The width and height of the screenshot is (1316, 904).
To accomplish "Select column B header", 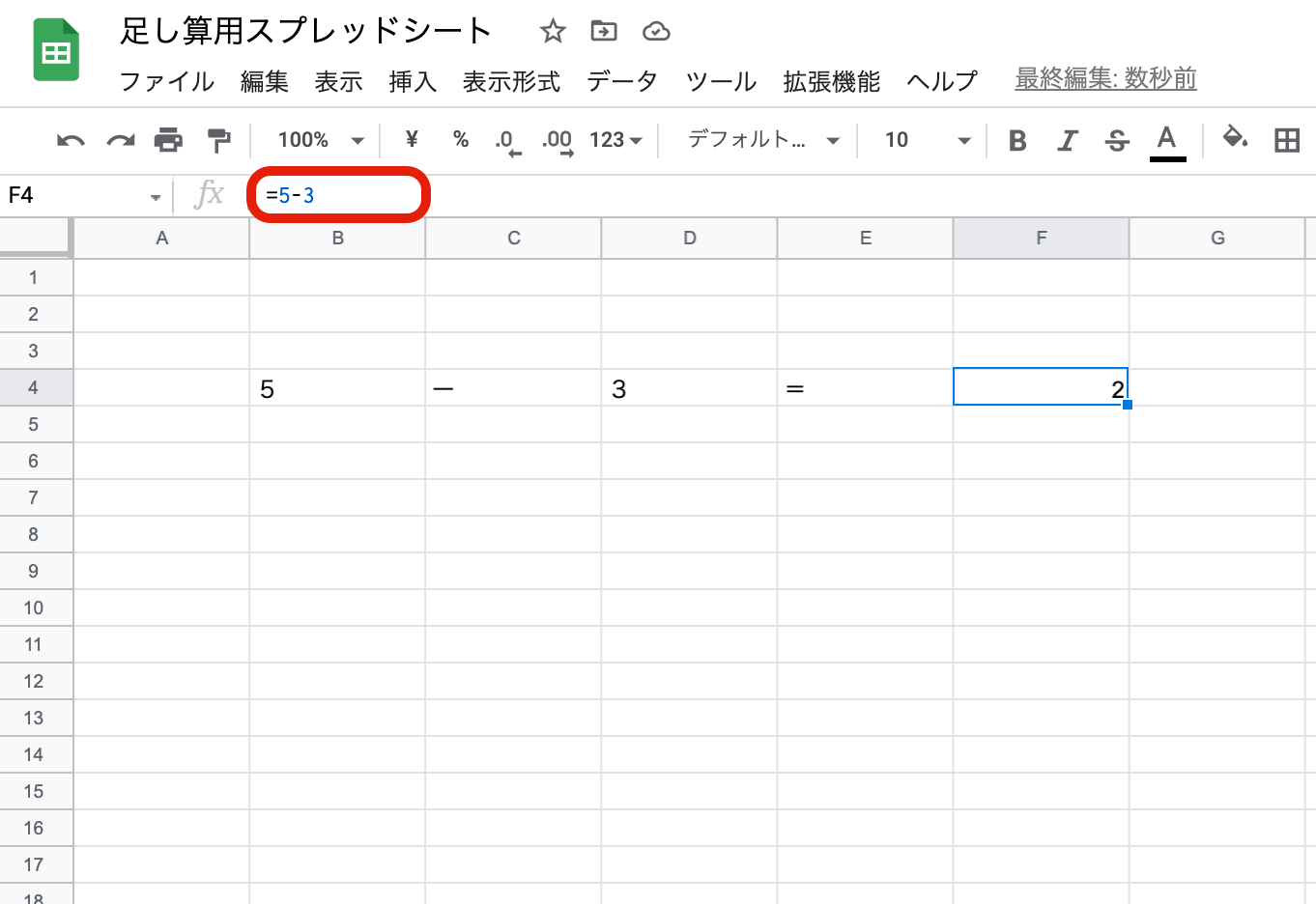I will (x=337, y=239).
